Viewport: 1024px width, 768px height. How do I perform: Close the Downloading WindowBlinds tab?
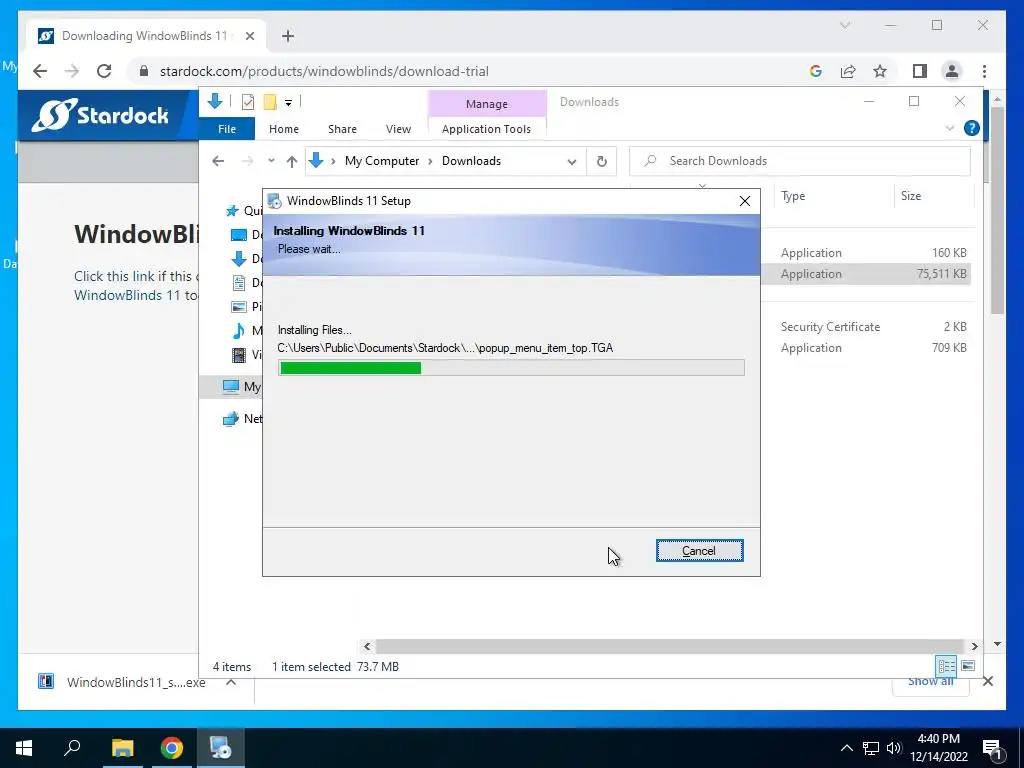click(249, 36)
